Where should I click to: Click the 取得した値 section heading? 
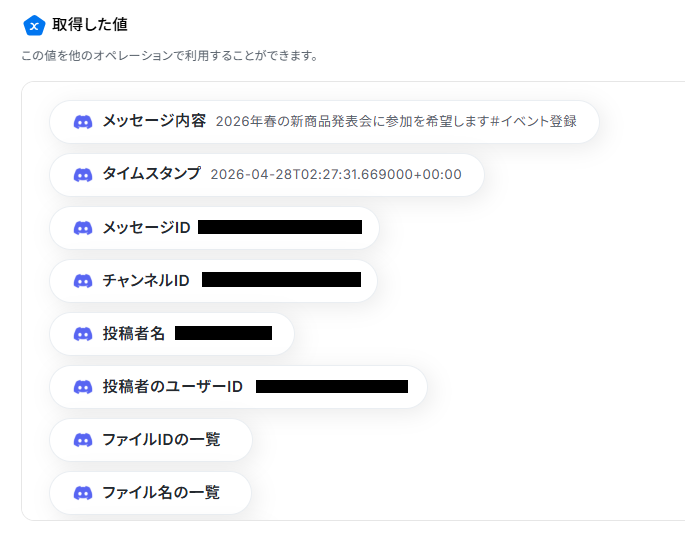pyautogui.click(x=90, y=25)
